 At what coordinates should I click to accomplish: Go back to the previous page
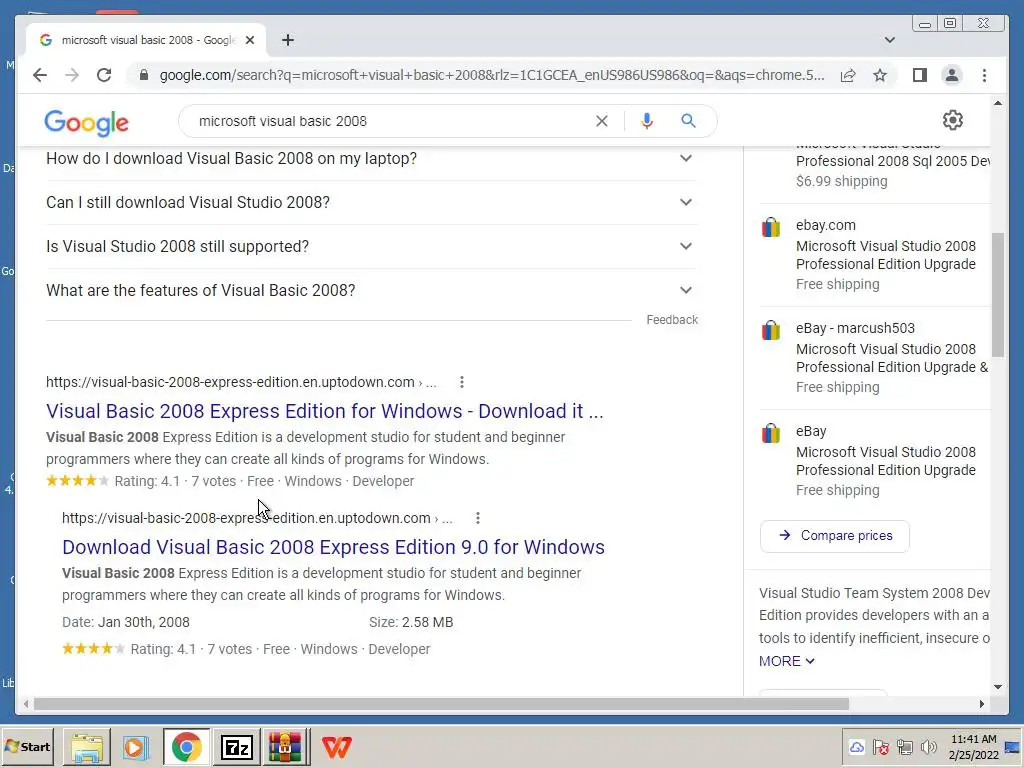[x=40, y=75]
